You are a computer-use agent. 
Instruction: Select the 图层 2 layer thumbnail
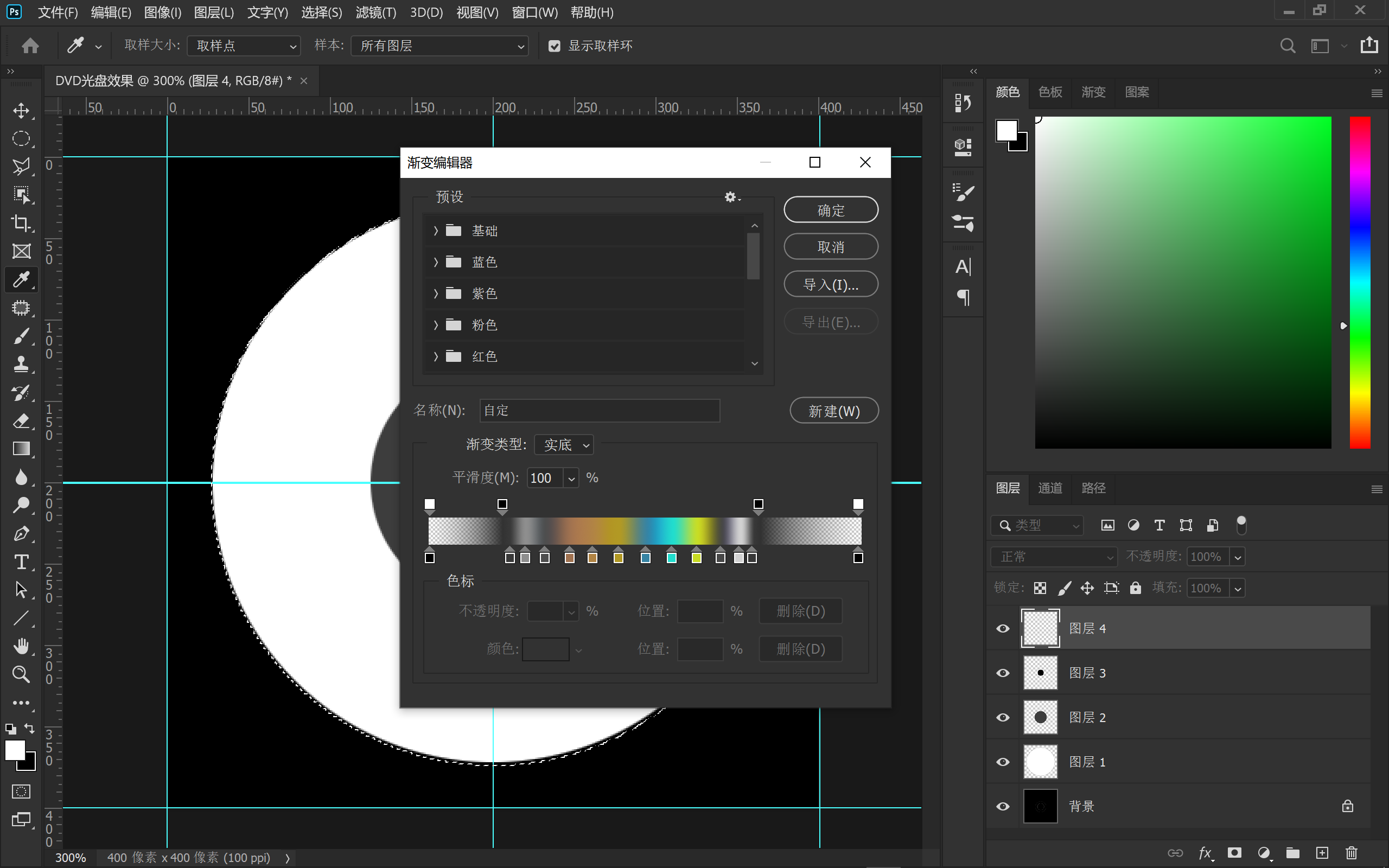pos(1040,717)
